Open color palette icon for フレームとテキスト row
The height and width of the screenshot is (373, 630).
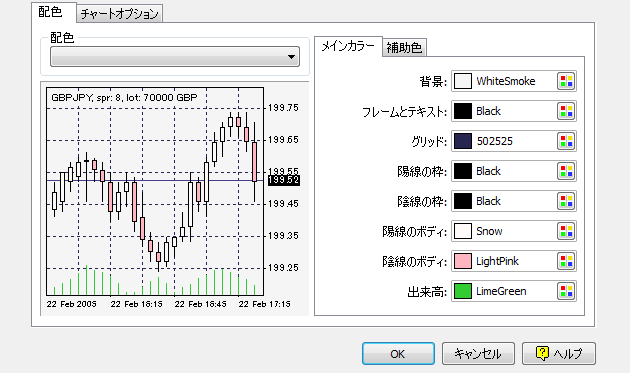coord(567,111)
